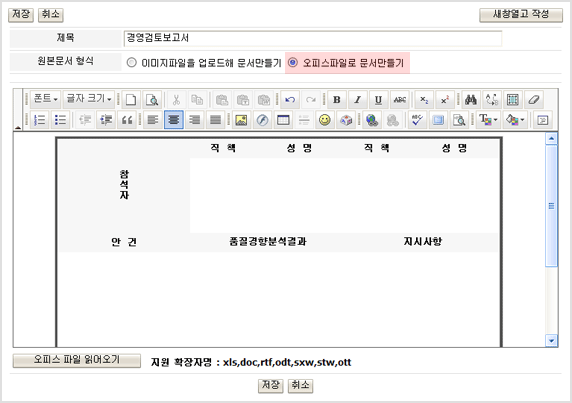This screenshot has height=403, width=572.
Task: Insert a numbered list
Action: tap(39, 120)
